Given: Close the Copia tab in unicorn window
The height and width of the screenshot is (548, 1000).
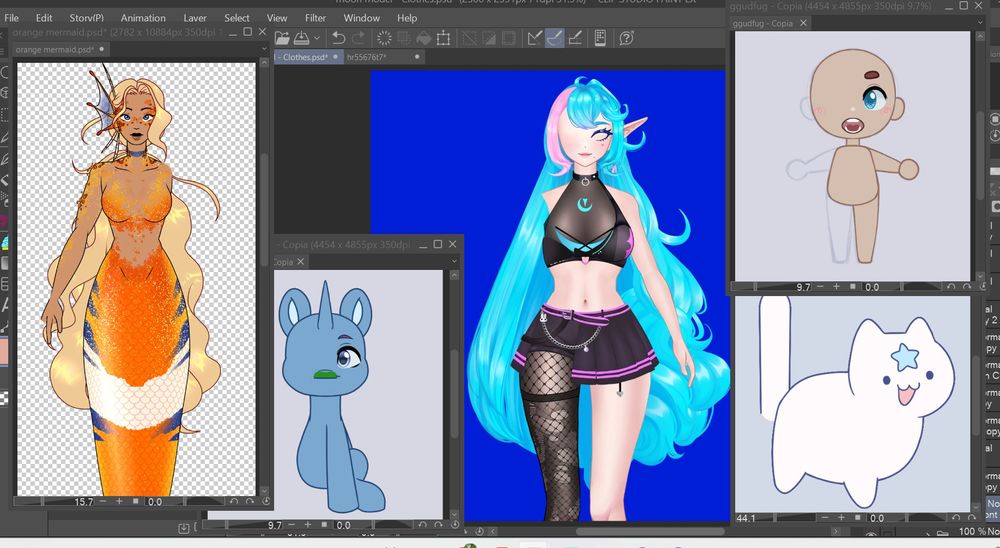Looking at the screenshot, I should (301, 262).
